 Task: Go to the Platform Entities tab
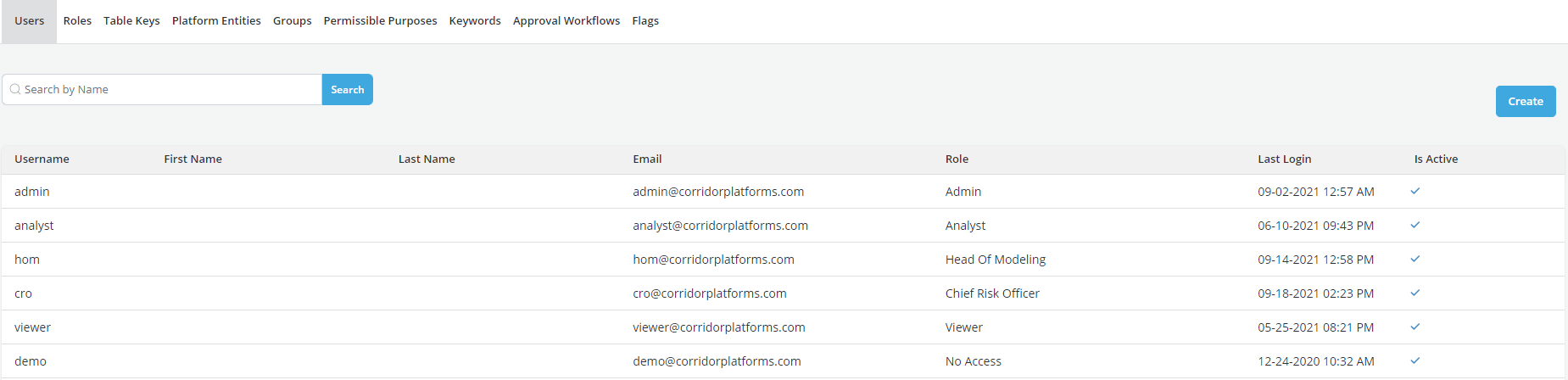coord(216,20)
